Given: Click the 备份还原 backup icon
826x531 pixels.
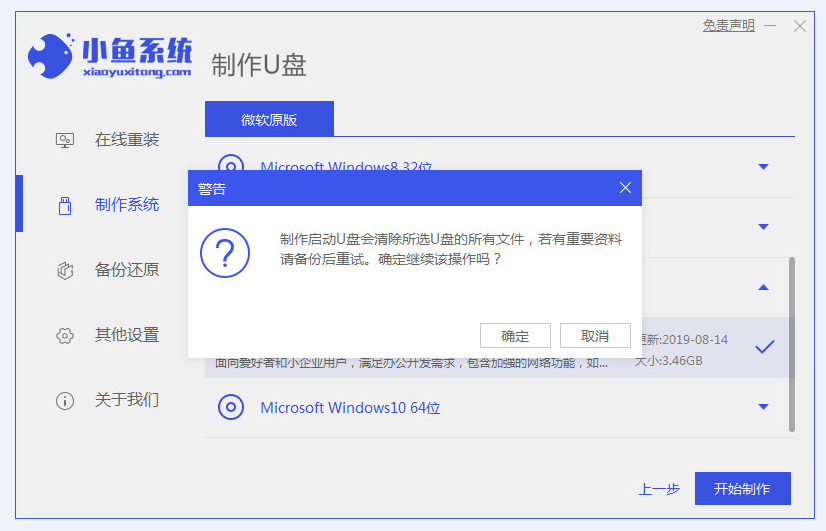Looking at the screenshot, I should tap(65, 270).
